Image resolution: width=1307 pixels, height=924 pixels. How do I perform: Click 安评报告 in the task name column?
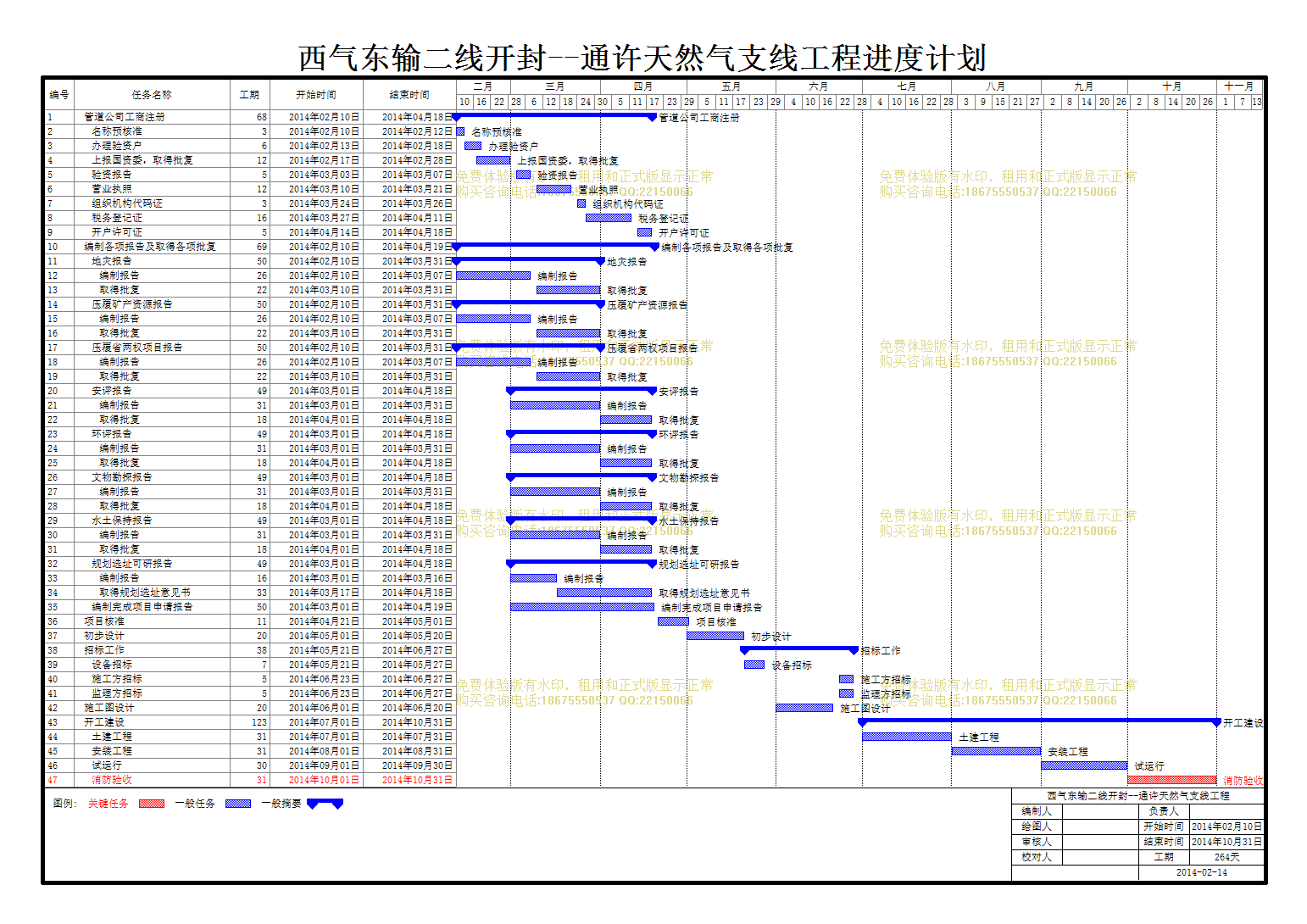pyautogui.click(x=112, y=391)
